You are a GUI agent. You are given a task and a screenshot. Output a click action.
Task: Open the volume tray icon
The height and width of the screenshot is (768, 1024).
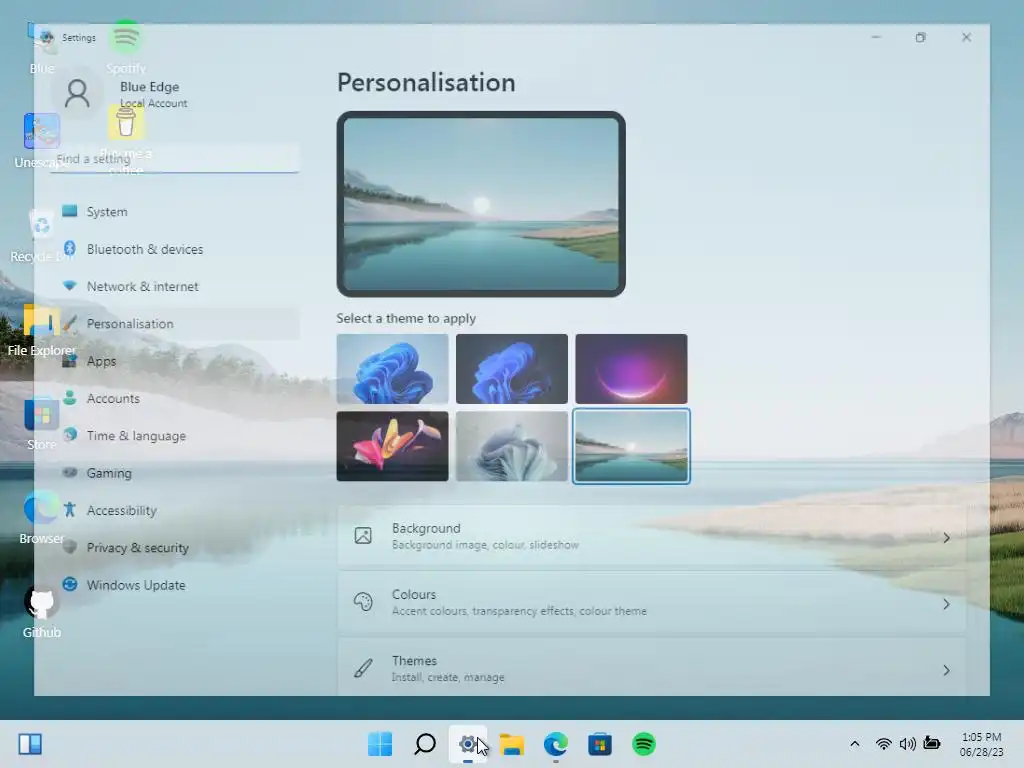[907, 744]
